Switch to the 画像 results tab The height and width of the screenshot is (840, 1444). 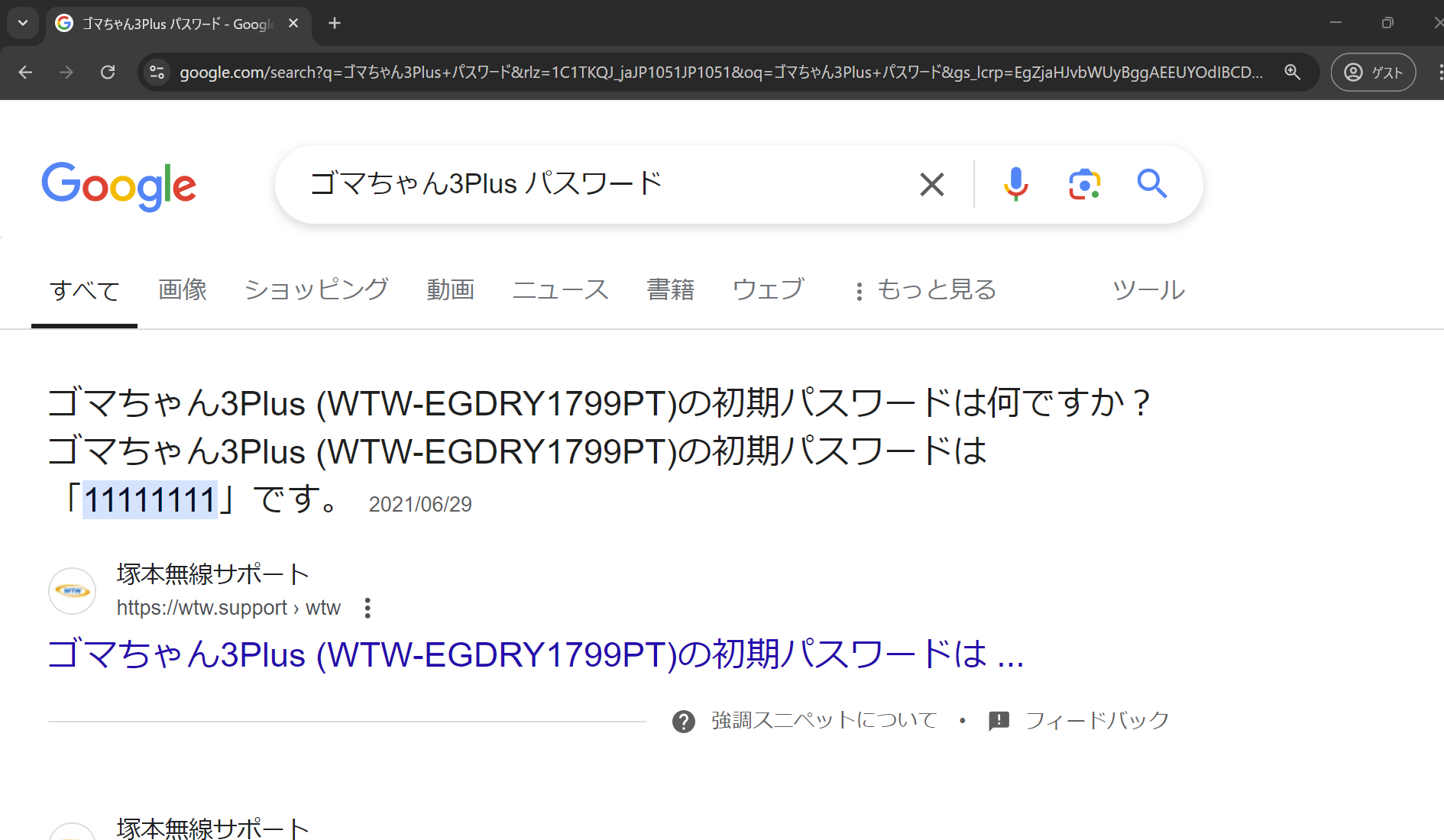pyautogui.click(x=182, y=289)
